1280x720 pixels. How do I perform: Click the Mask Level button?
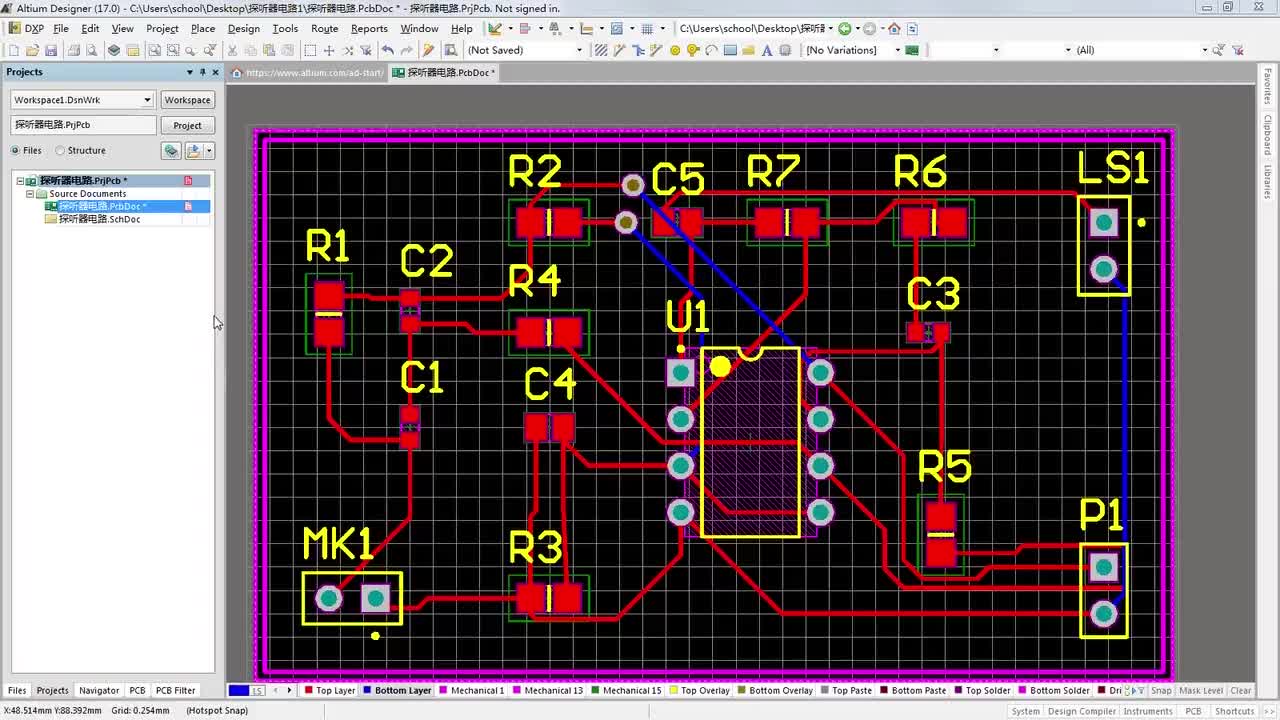tap(1201, 690)
